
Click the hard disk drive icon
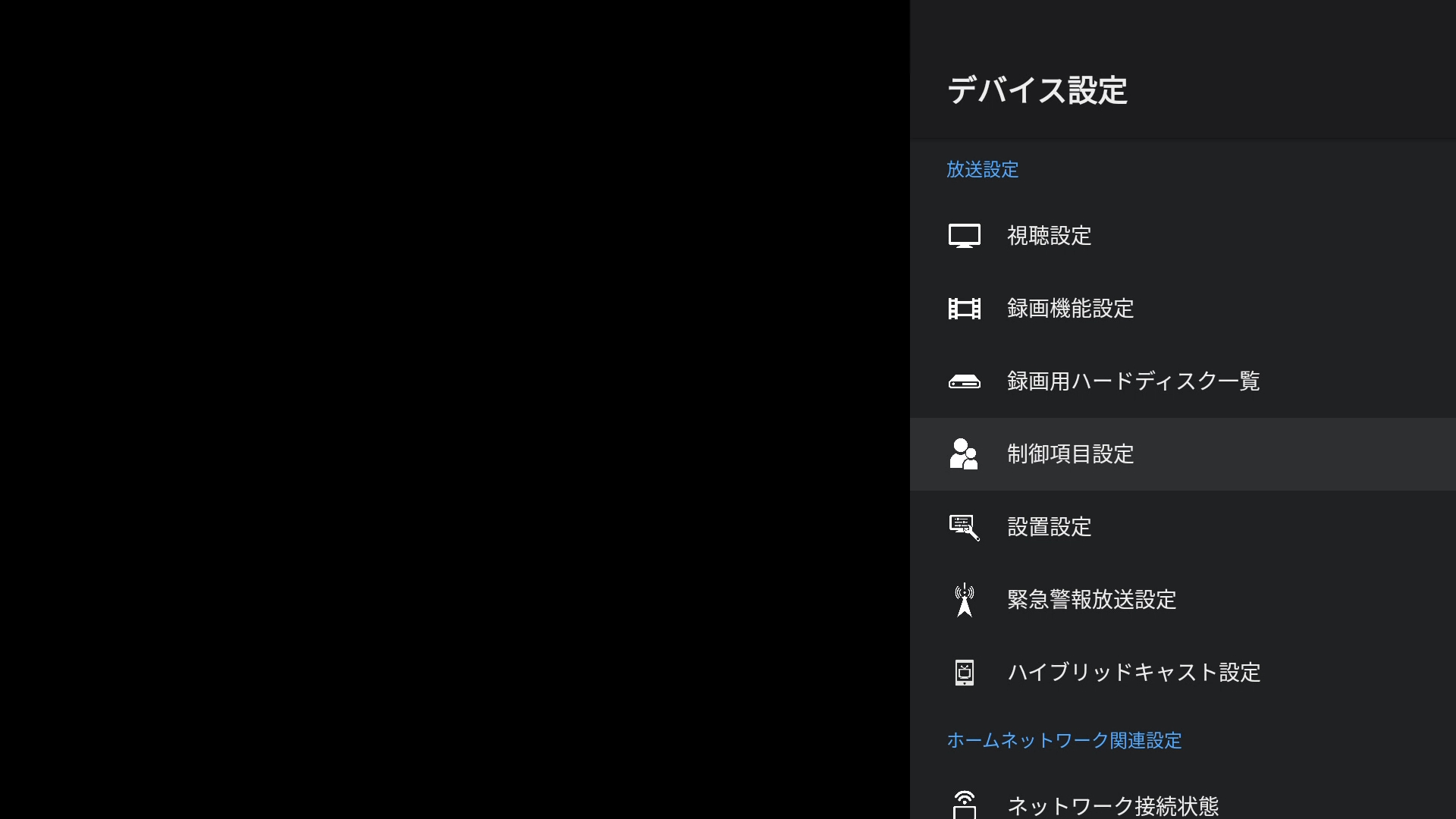tap(964, 381)
